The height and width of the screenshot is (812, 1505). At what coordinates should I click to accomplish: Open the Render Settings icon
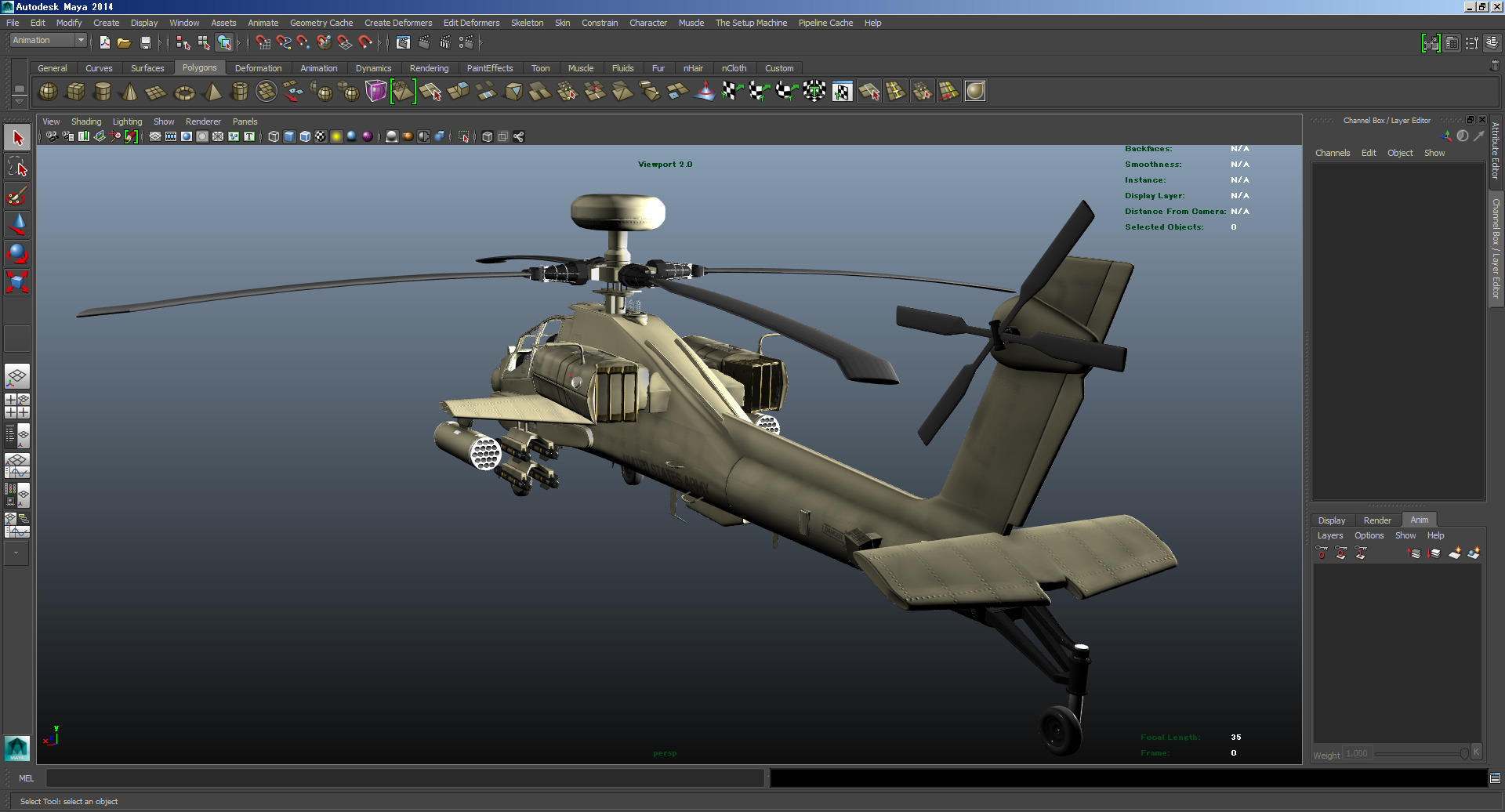(x=466, y=42)
